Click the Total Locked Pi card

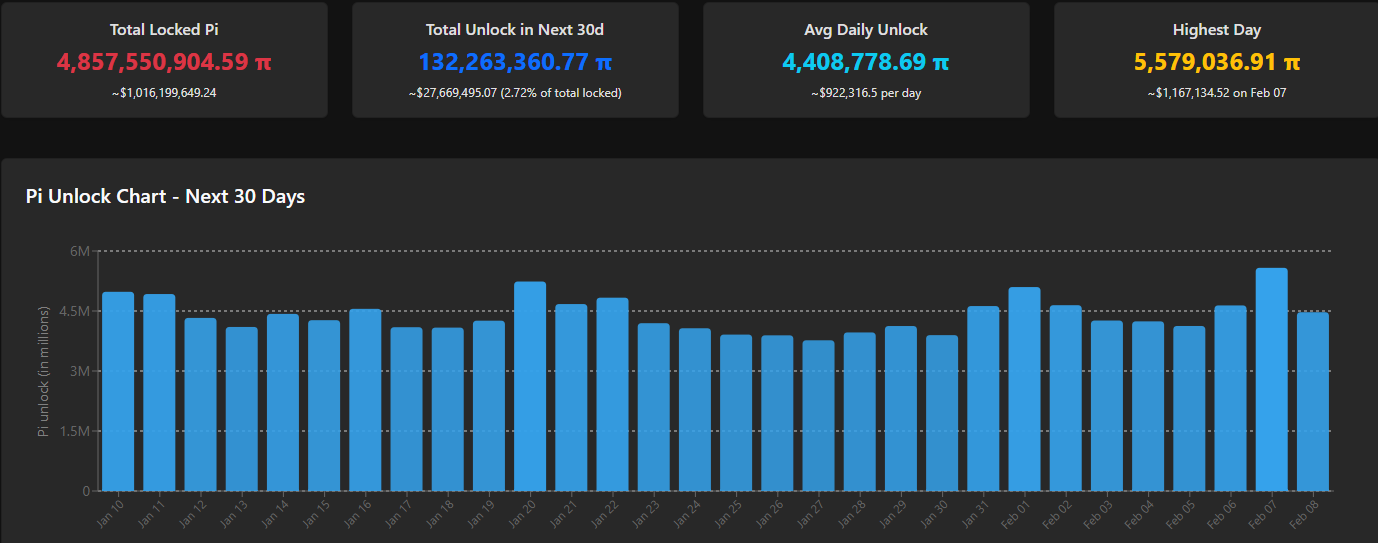(x=164, y=60)
